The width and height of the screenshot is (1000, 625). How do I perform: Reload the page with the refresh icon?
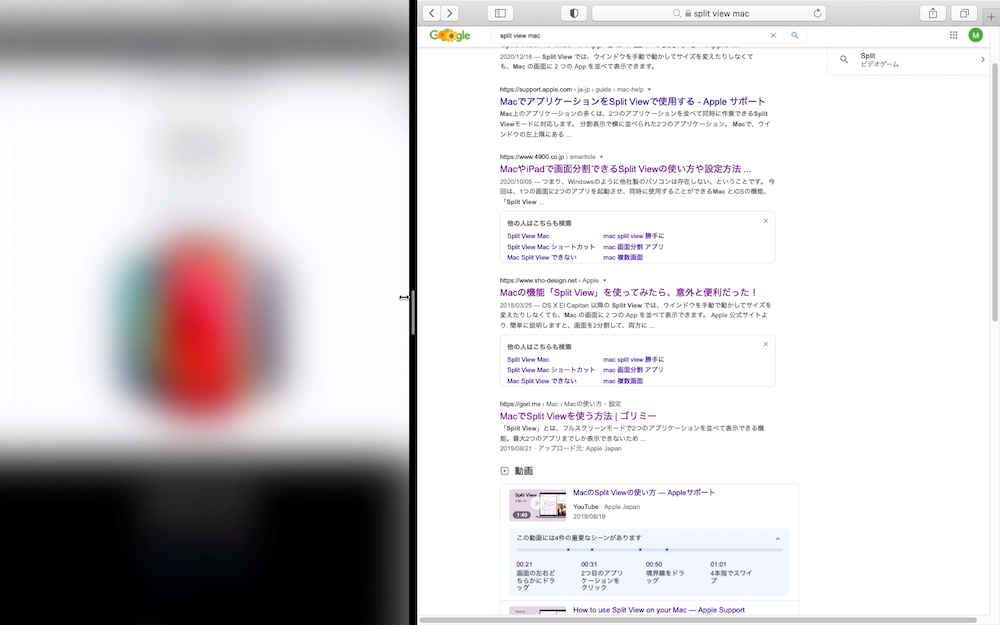(x=818, y=13)
